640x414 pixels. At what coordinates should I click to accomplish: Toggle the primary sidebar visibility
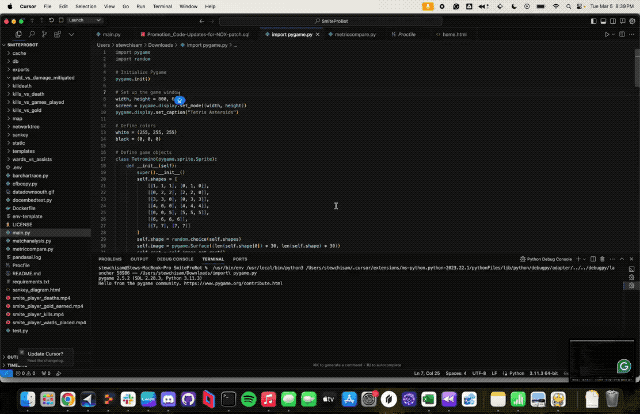[x=593, y=21]
